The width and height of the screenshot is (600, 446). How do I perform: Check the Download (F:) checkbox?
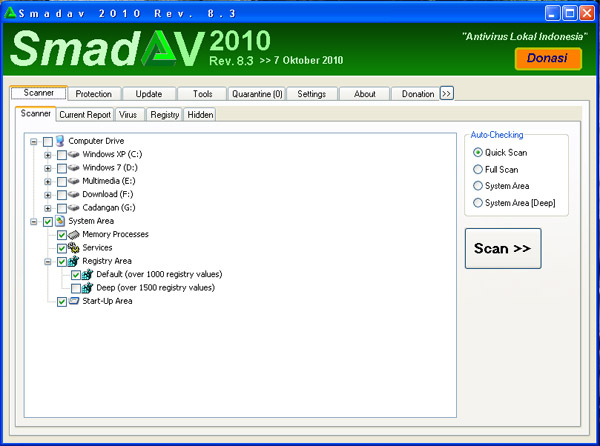click(x=62, y=195)
